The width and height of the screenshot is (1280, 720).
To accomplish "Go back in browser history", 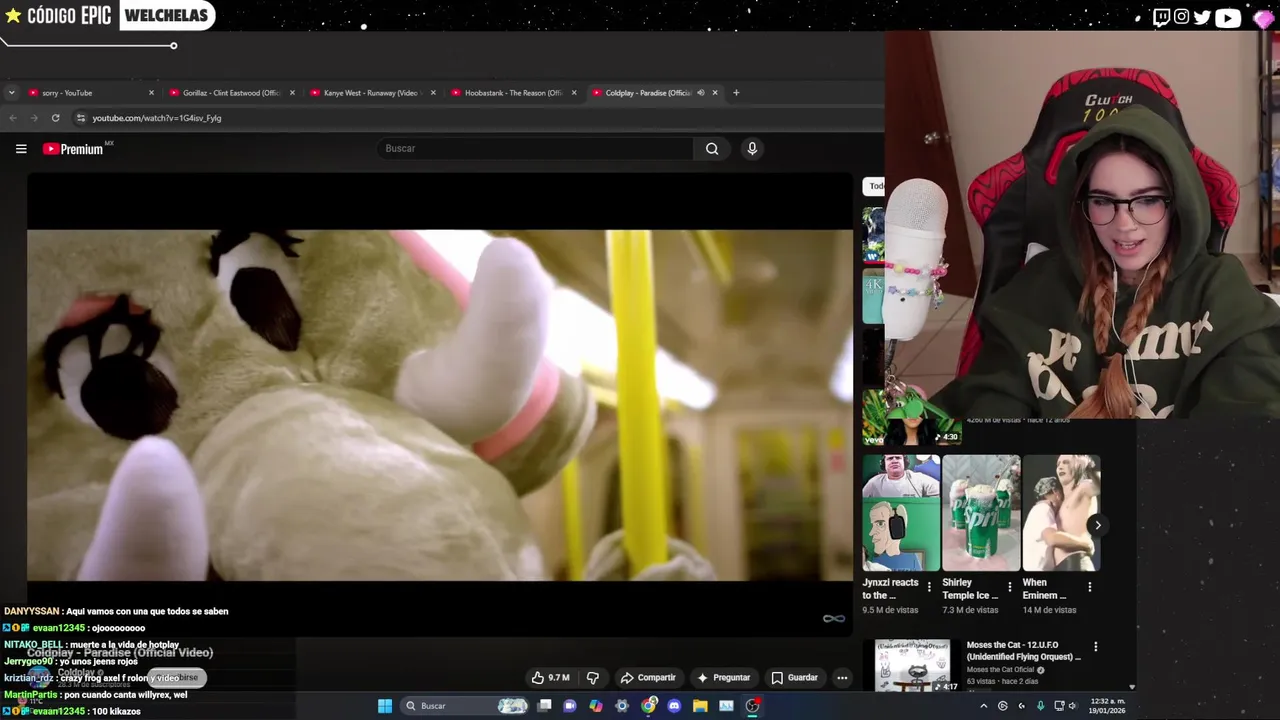I will click(x=13, y=118).
